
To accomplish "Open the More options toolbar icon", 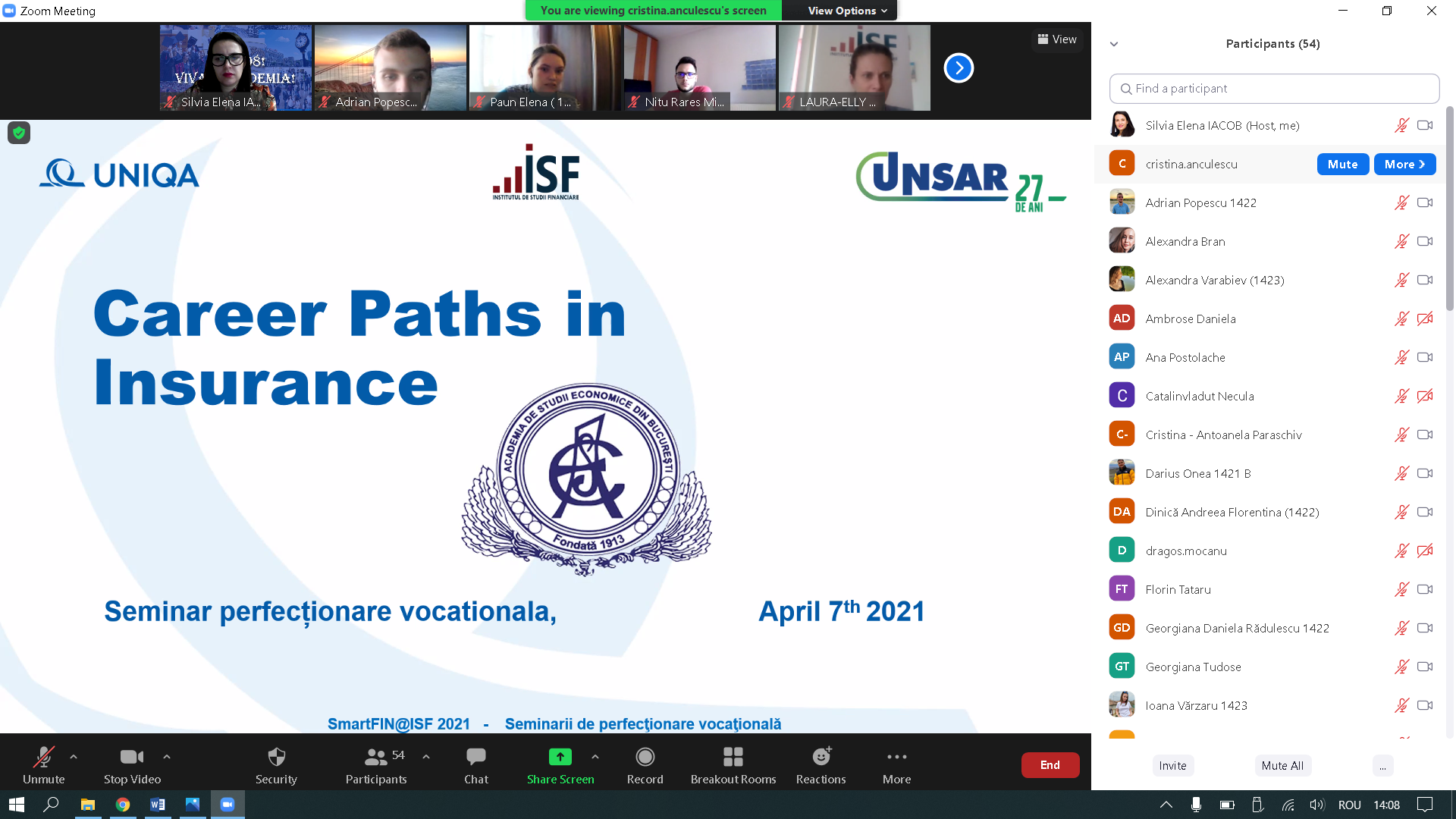I will (897, 756).
